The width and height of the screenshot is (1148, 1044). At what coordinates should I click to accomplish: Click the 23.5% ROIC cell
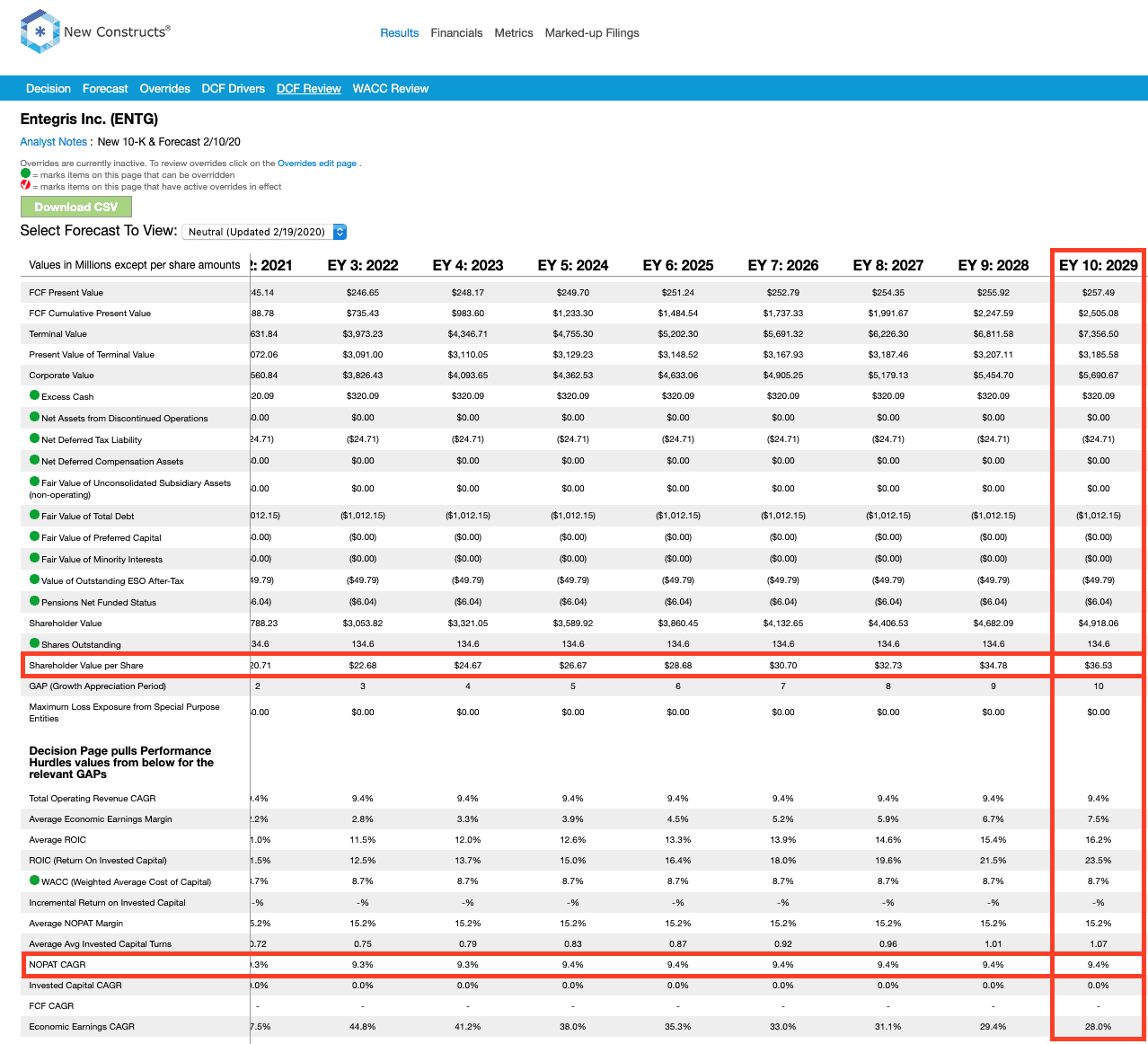[x=1099, y=861]
